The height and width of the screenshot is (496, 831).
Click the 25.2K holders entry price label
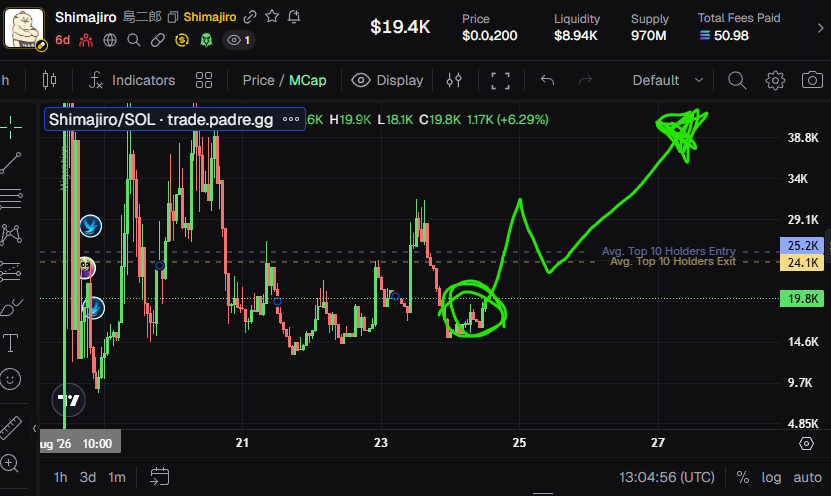[802, 245]
